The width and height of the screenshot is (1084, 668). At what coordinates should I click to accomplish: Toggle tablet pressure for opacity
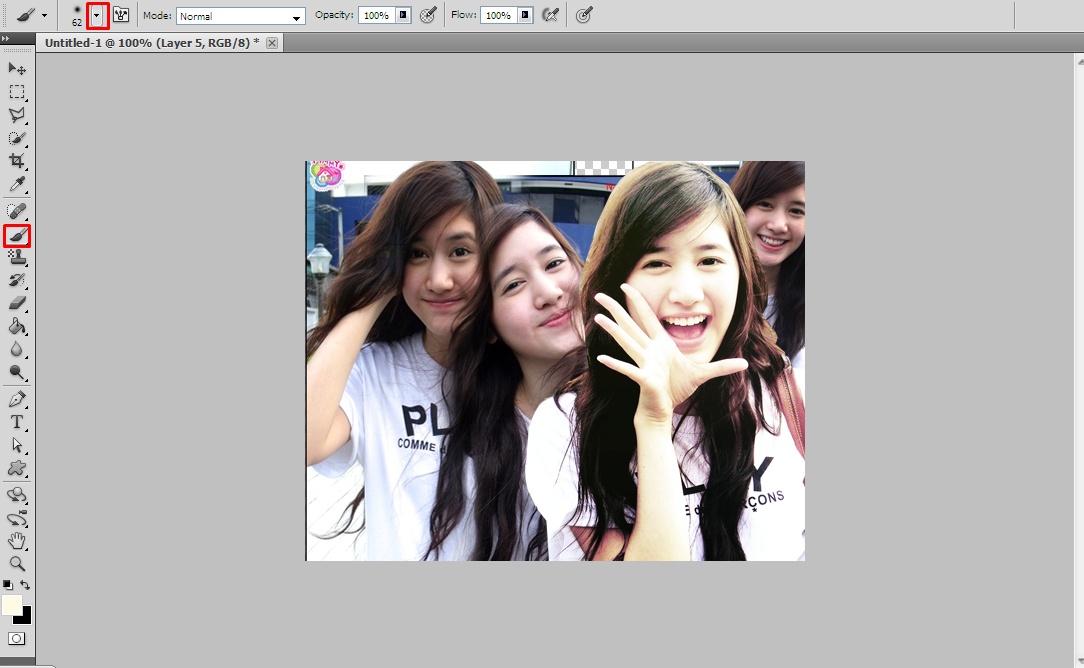(x=428, y=15)
